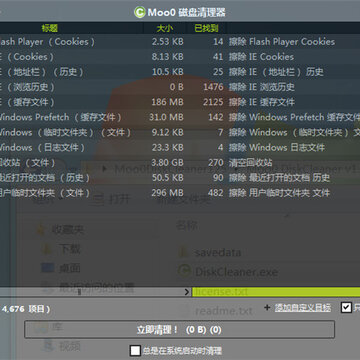Screen dimensions: 360x360
Task: Click the 清空回收站 description text
Action: [x=250, y=163]
